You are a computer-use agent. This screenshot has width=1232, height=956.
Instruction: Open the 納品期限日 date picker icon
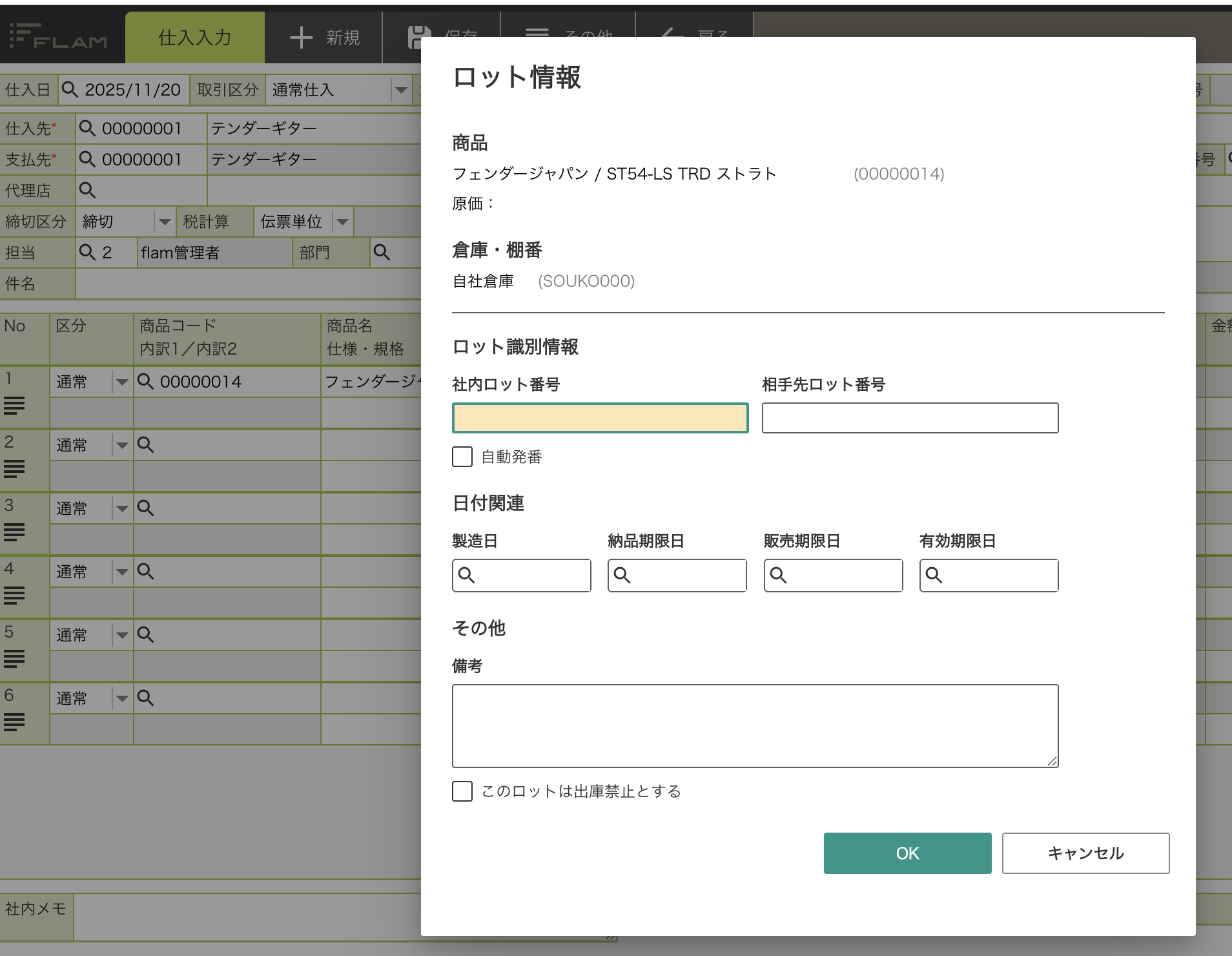point(622,575)
